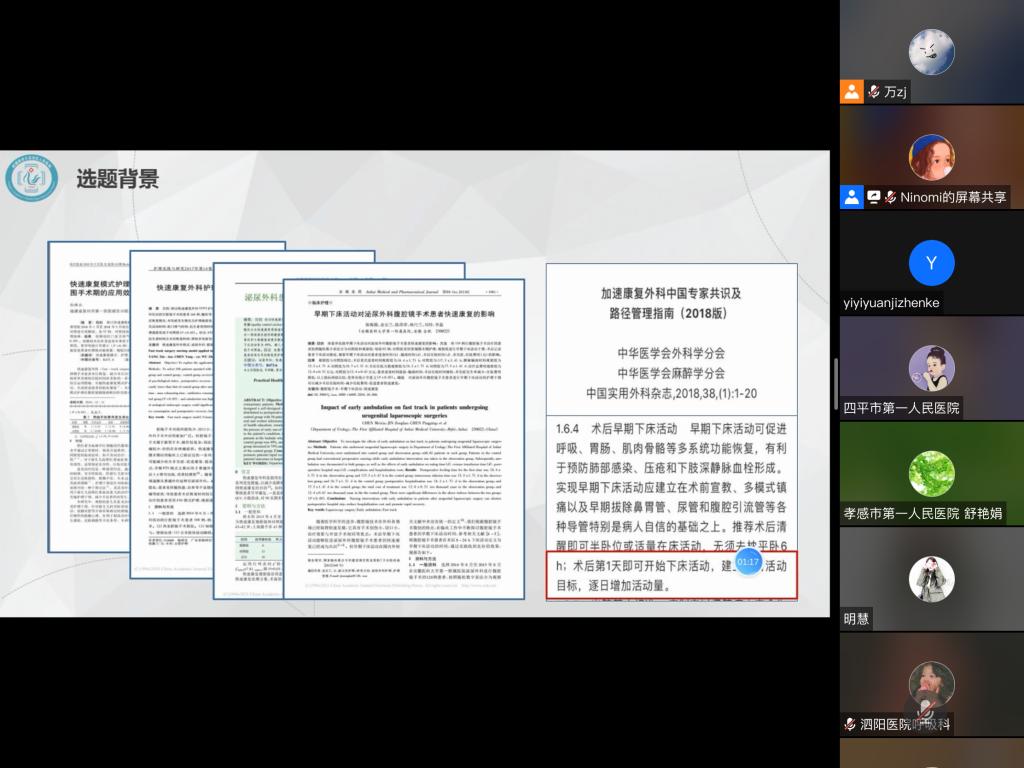The height and width of the screenshot is (768, 1024).
Task: Click the muted microphone icon beside 万zj
Action: [874, 92]
